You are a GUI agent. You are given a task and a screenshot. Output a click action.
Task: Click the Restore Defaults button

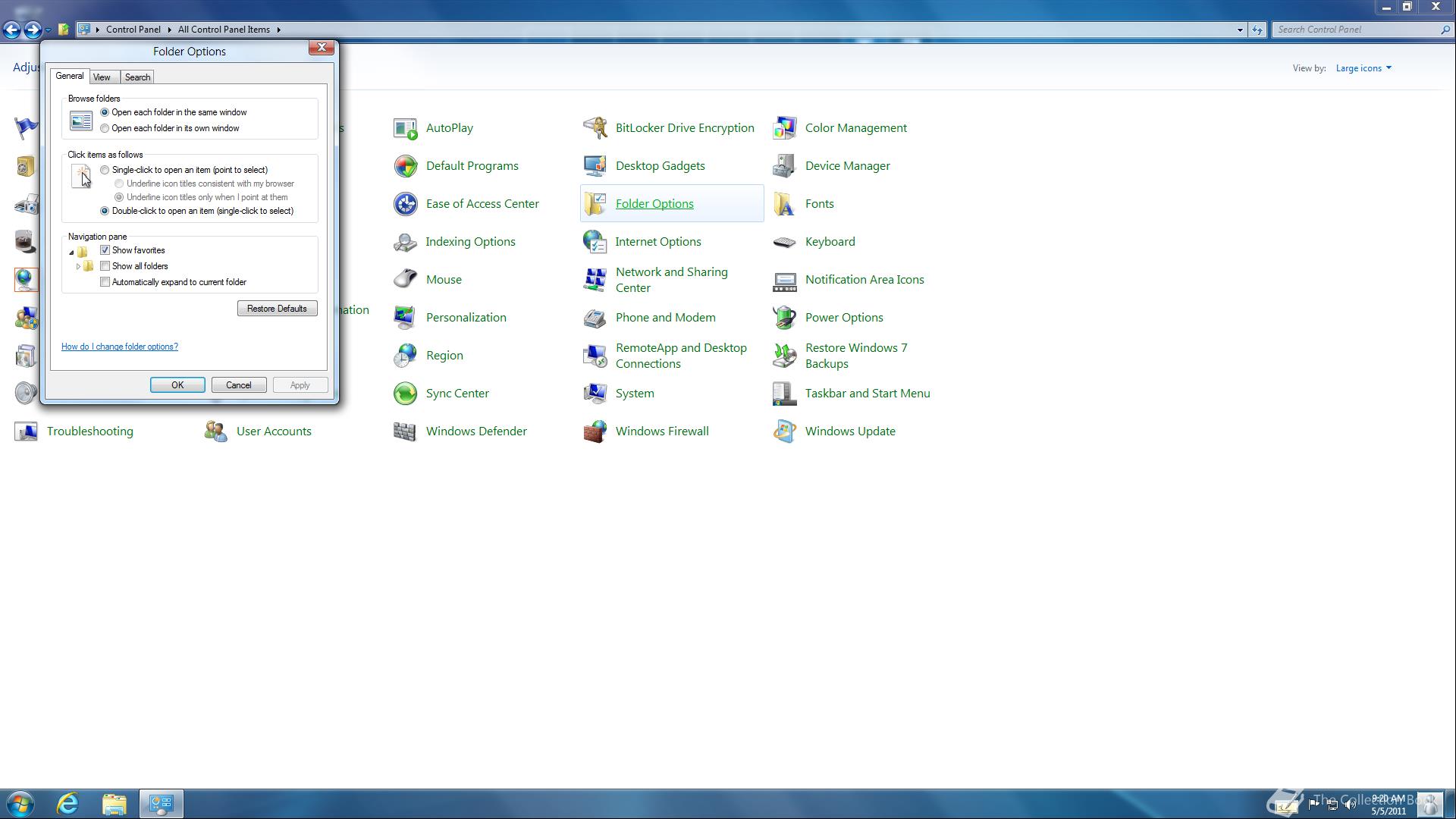click(277, 309)
